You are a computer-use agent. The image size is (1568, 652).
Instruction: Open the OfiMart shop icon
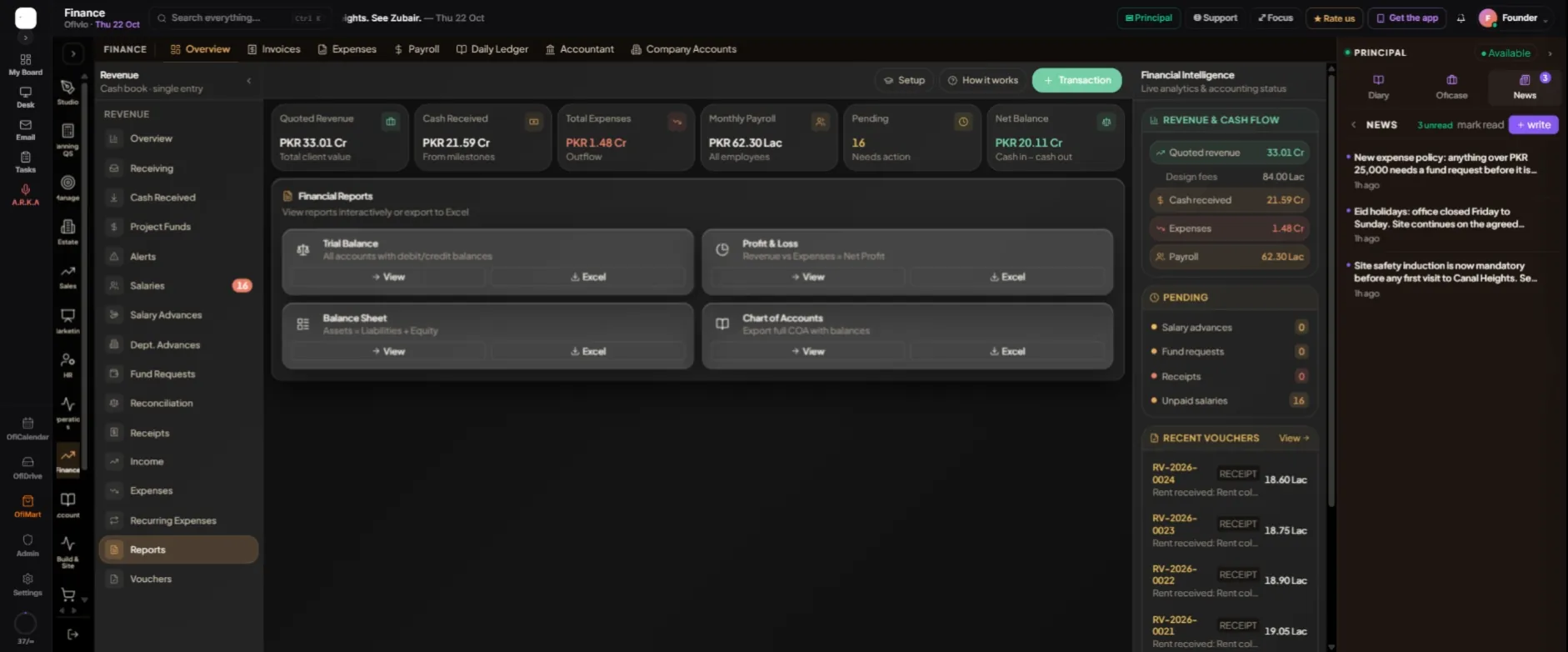coord(27,506)
